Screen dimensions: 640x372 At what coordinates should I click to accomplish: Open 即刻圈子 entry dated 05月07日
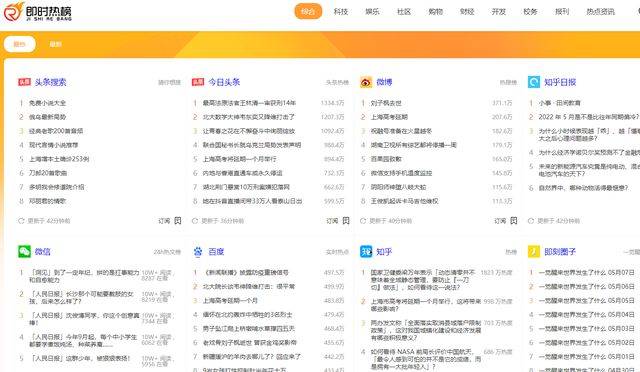point(587,272)
